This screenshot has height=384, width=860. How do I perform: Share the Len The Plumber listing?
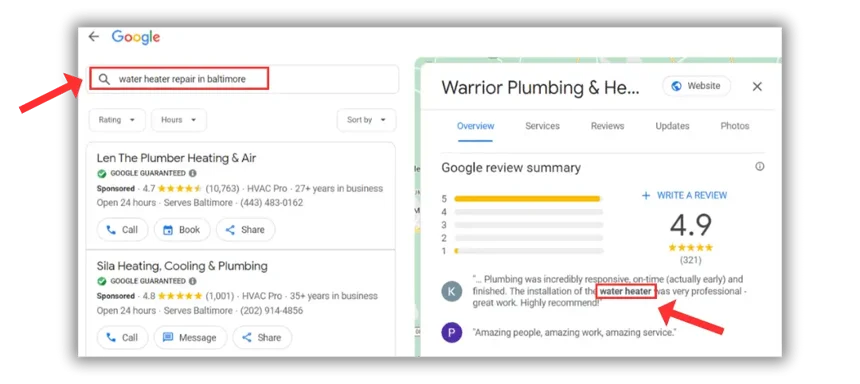pos(246,230)
